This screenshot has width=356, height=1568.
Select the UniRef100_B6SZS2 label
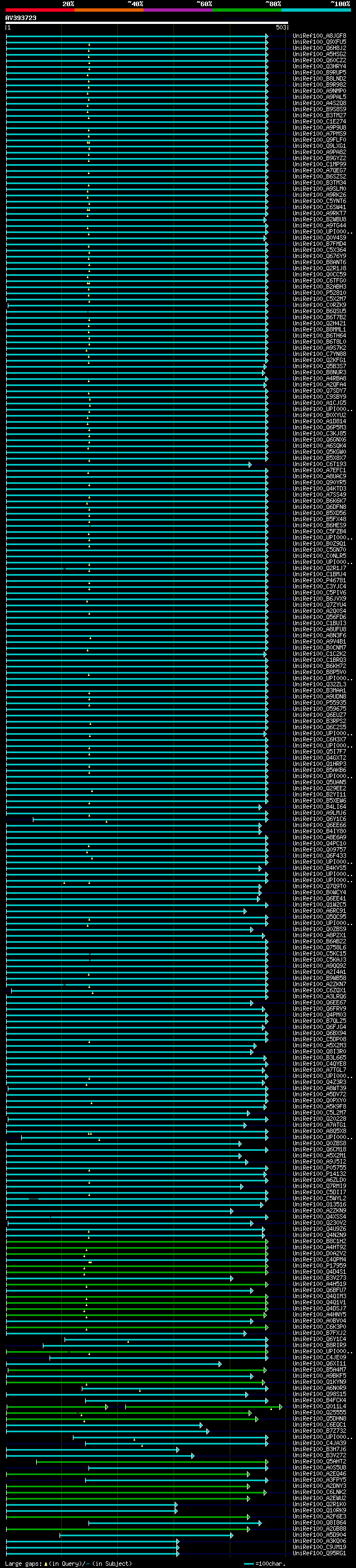[x=319, y=176]
